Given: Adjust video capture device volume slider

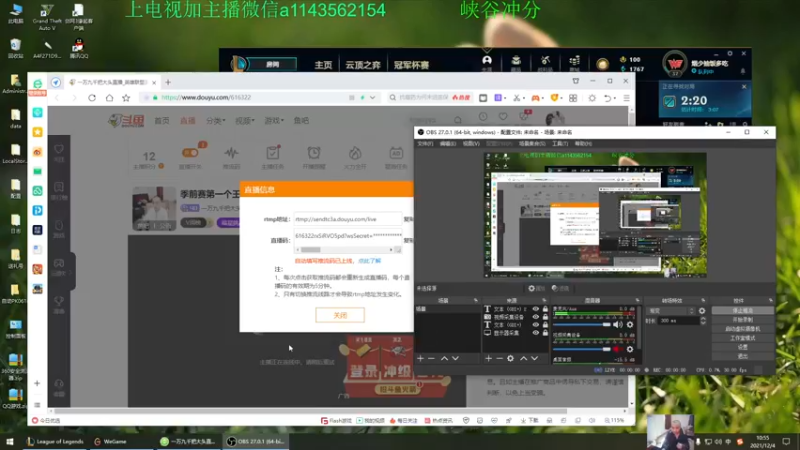Looking at the screenshot, I should (x=582, y=349).
